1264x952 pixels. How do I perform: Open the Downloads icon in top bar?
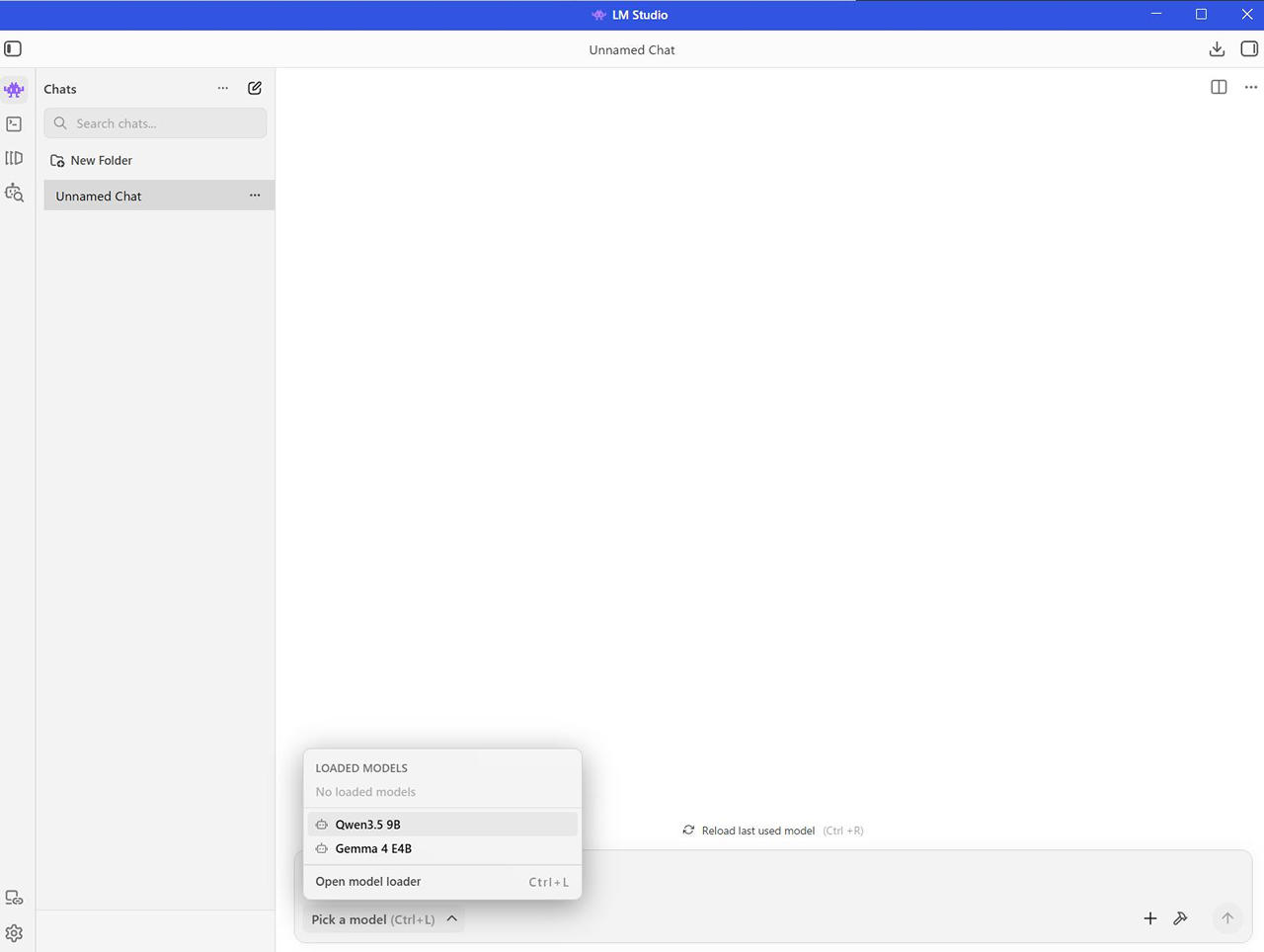(1217, 49)
